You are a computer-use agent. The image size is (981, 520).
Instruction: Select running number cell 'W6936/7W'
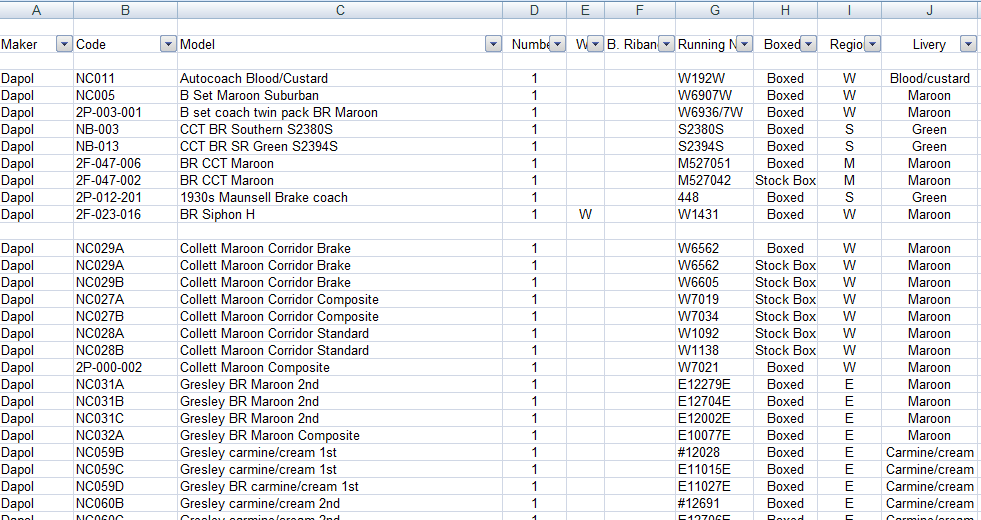pyautogui.click(x=714, y=113)
